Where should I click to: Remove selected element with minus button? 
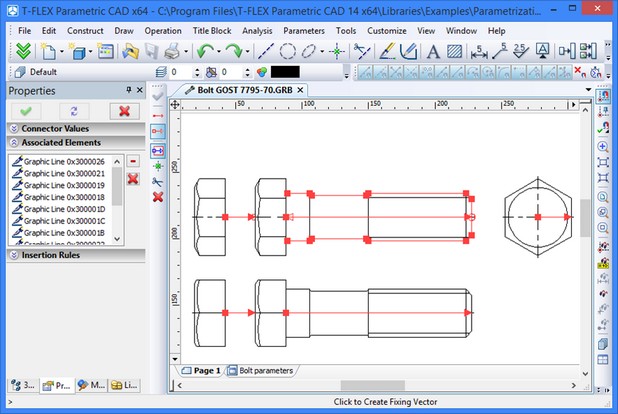coord(133,161)
